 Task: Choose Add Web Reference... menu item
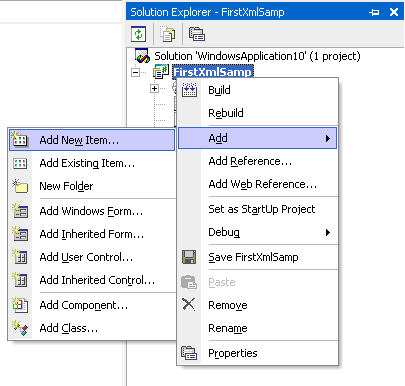click(x=257, y=184)
